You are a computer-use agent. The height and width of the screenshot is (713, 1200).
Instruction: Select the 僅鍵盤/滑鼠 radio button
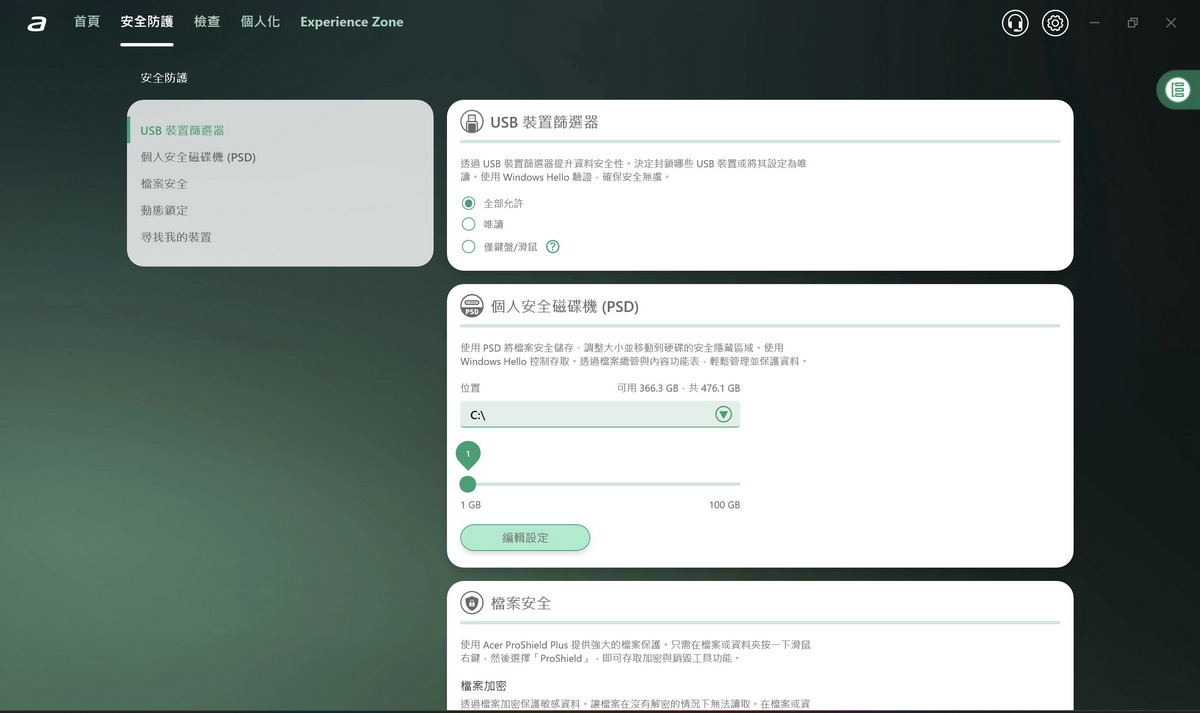[468, 247]
